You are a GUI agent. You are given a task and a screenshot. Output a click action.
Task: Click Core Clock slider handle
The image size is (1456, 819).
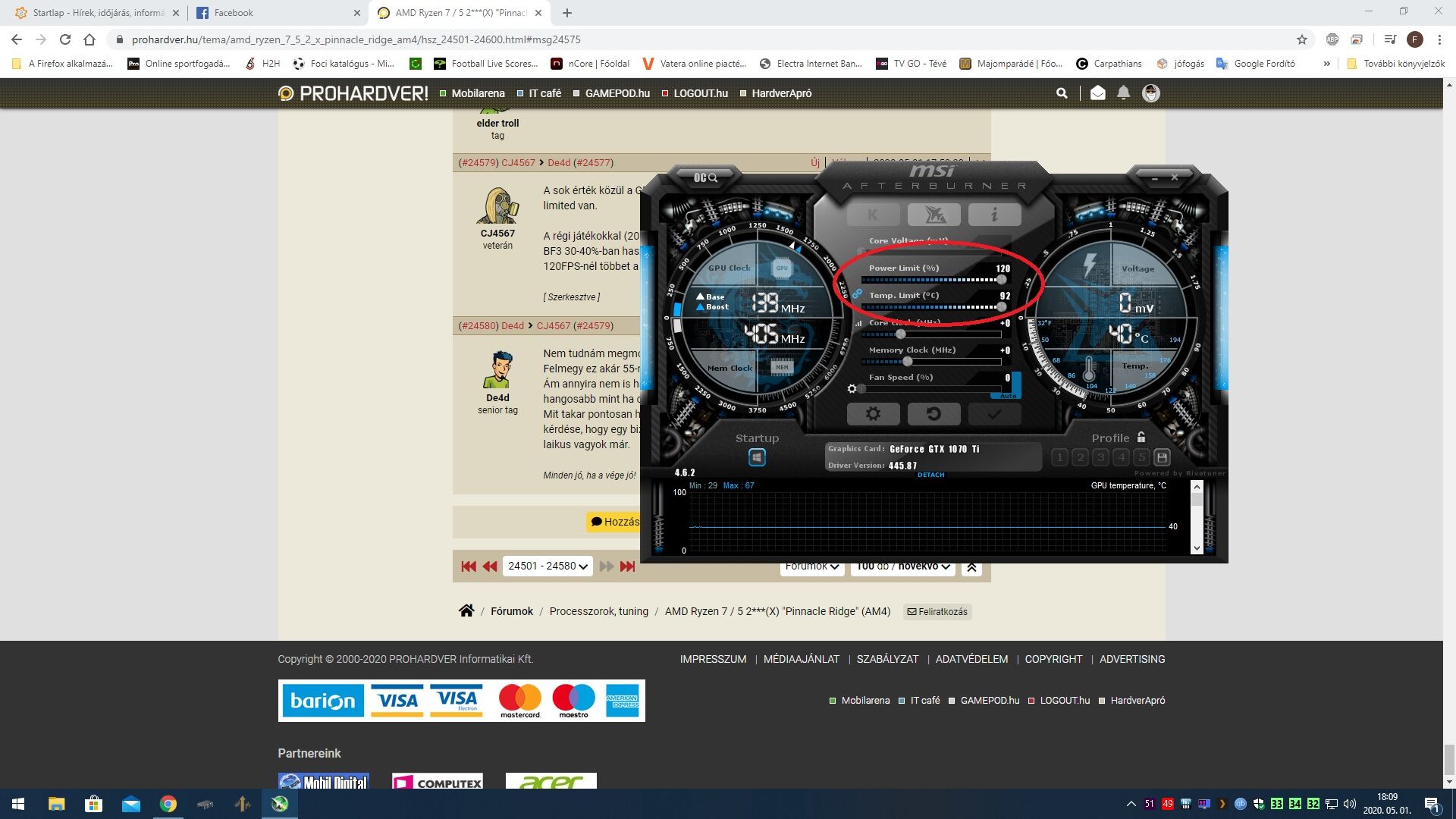click(x=901, y=334)
